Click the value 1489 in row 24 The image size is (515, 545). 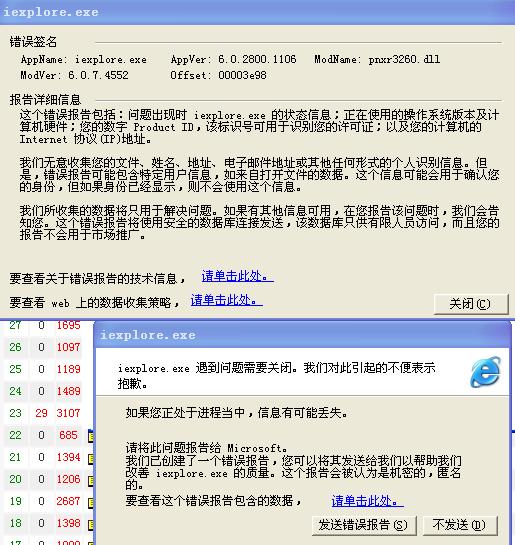point(68,391)
